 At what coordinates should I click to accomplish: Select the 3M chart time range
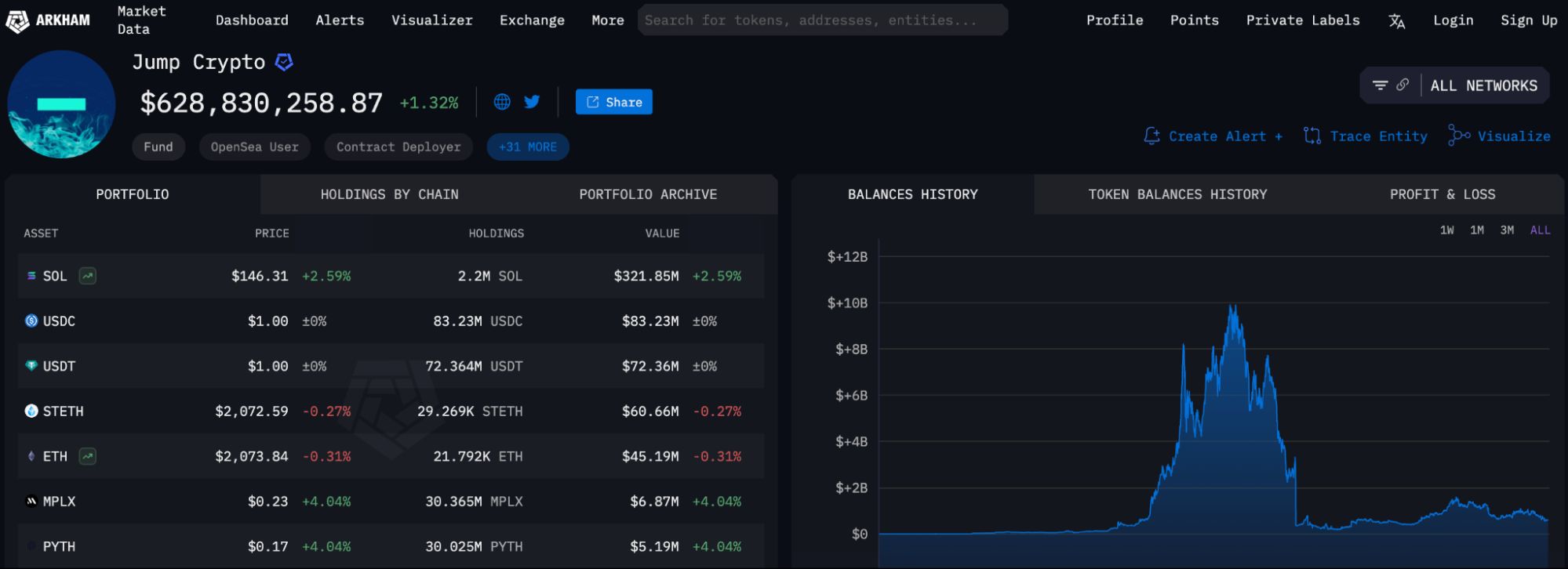[1507, 230]
